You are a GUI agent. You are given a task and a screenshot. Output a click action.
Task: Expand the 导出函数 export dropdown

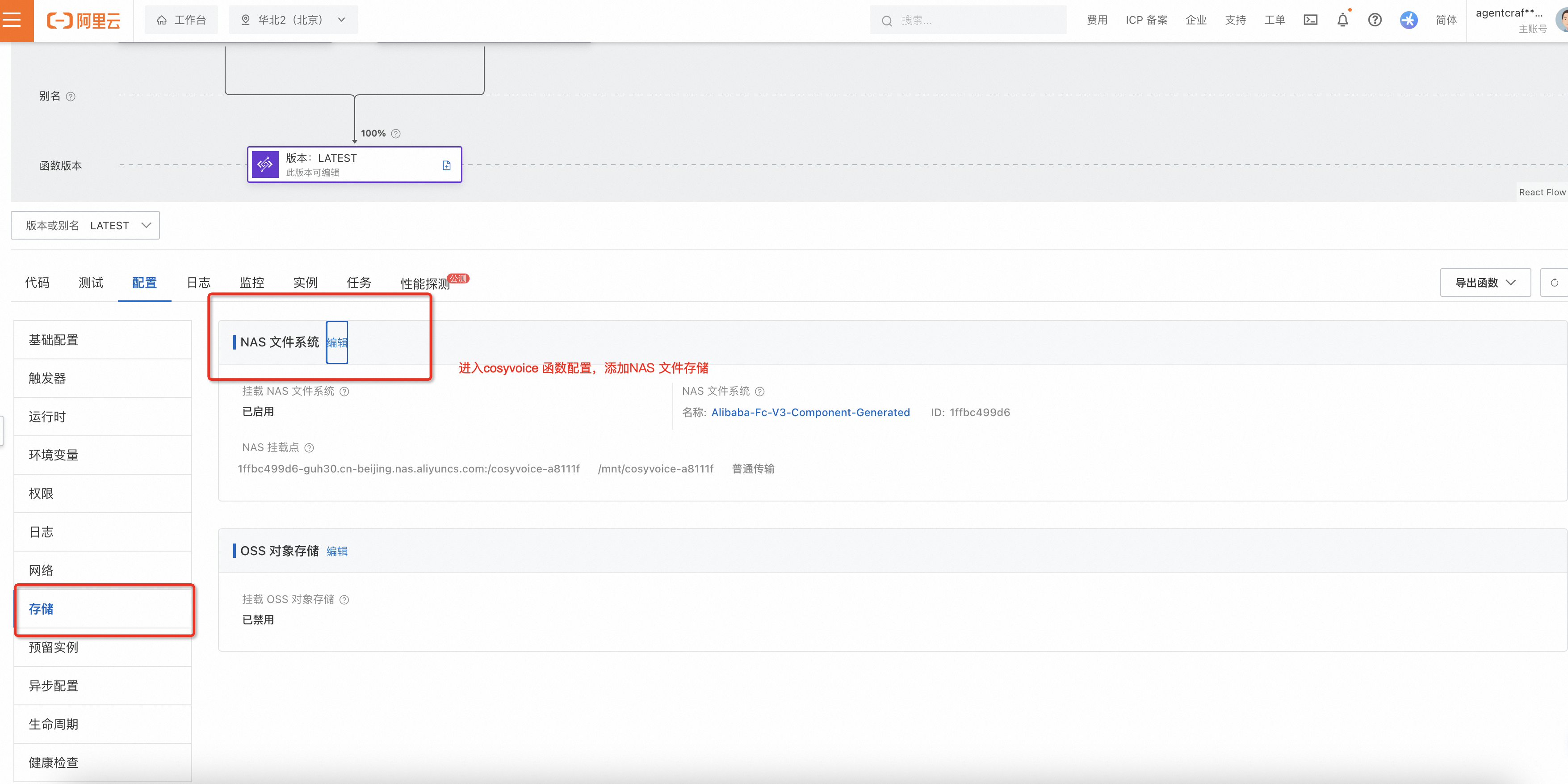[1485, 282]
